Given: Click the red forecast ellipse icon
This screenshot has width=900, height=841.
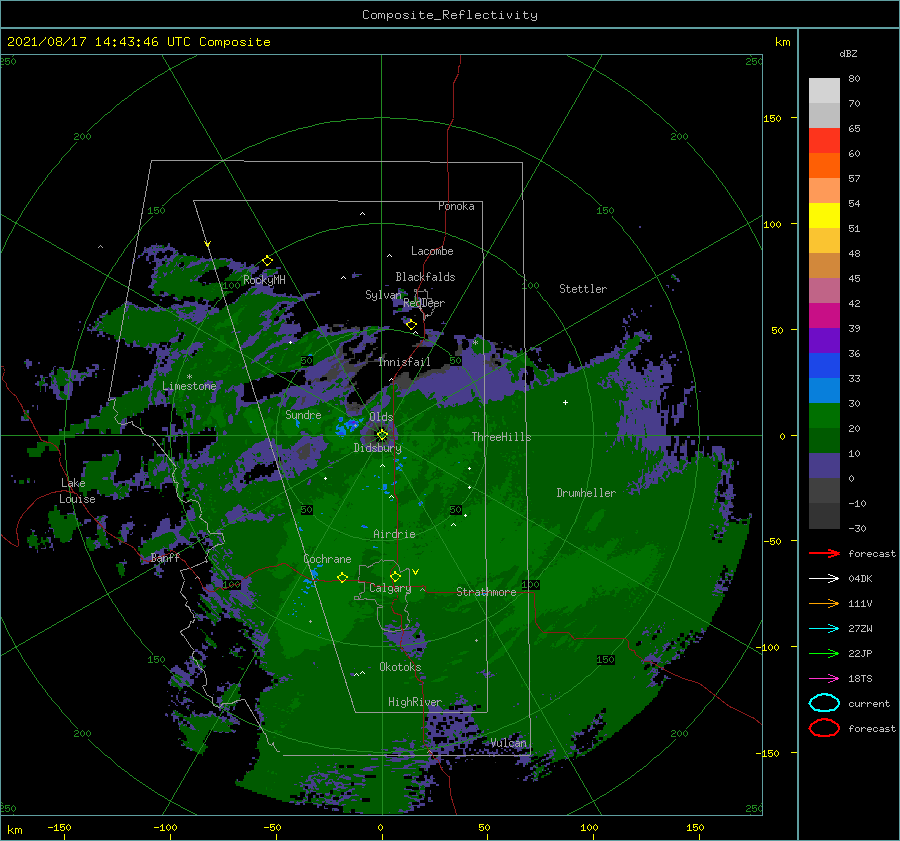Looking at the screenshot, I should (x=824, y=728).
